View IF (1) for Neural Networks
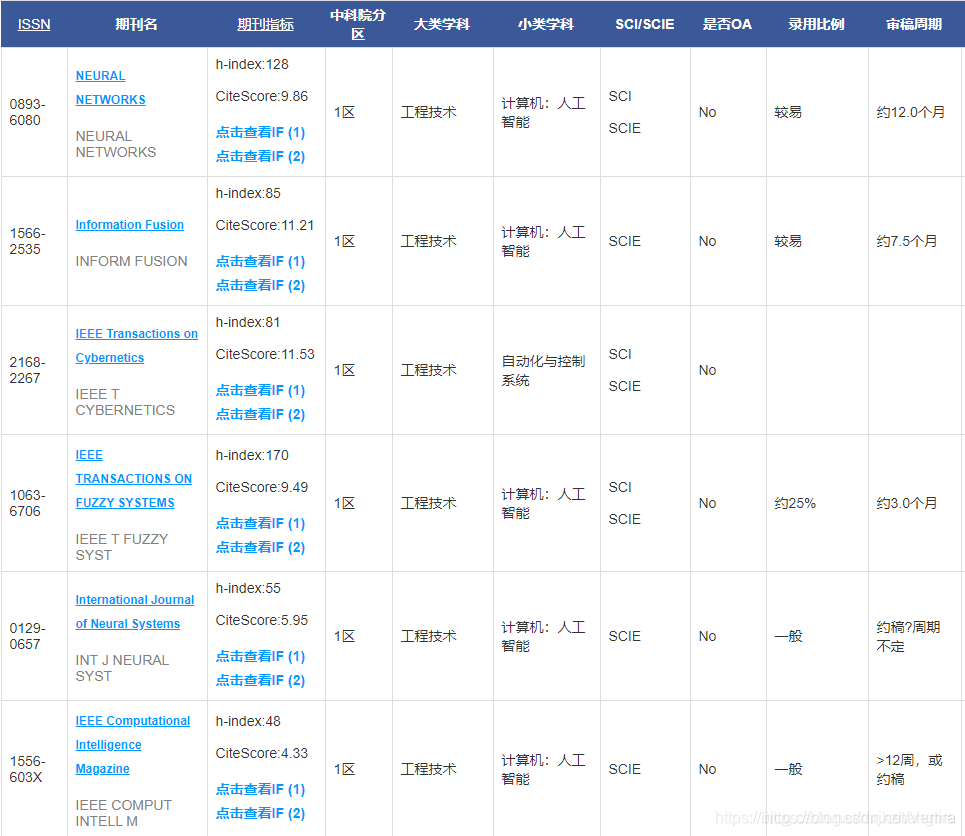965x836 pixels. [x=260, y=132]
